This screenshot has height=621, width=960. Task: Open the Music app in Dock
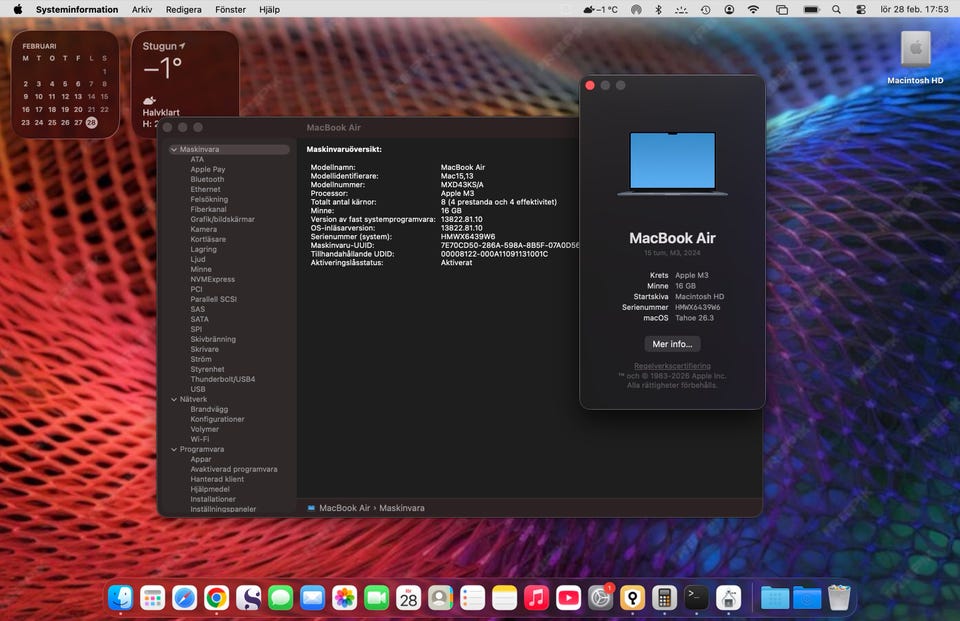536,598
